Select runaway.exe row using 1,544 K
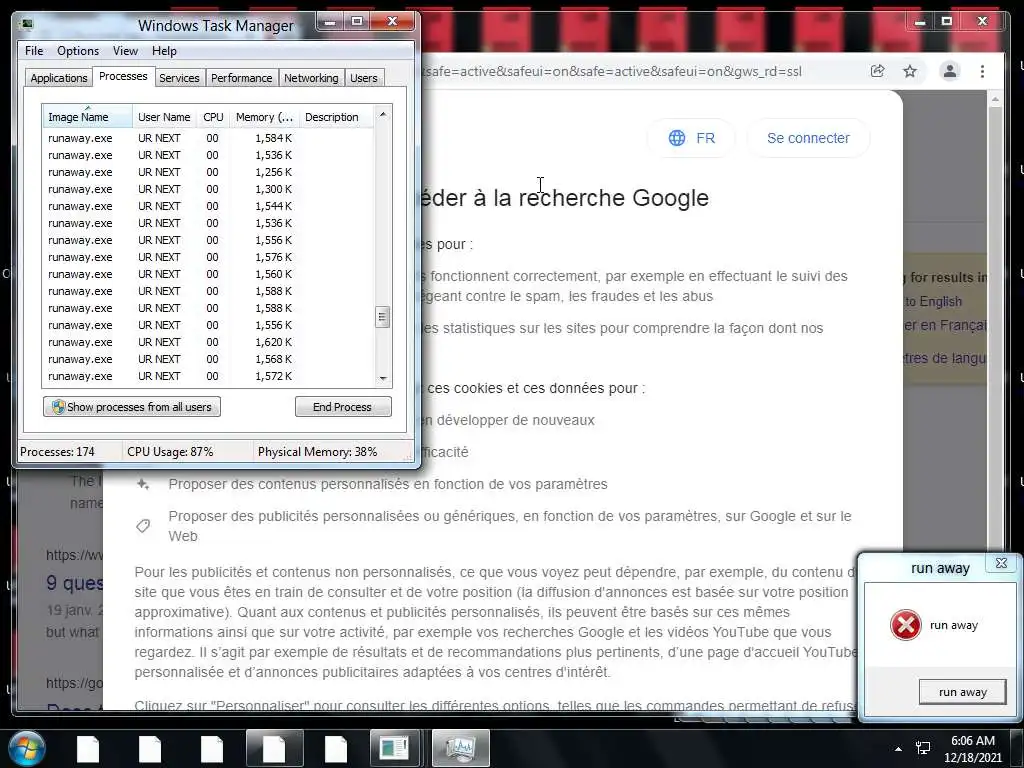Image resolution: width=1024 pixels, height=768 pixels. (x=208, y=206)
